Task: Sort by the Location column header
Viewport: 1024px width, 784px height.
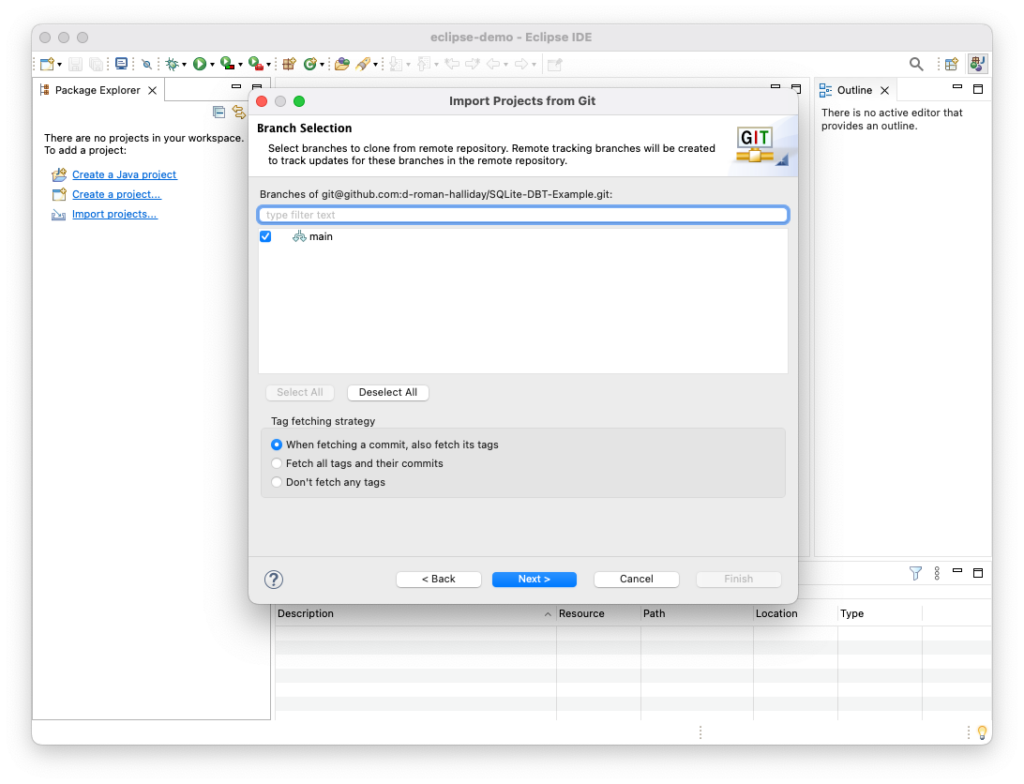Action: (x=795, y=613)
